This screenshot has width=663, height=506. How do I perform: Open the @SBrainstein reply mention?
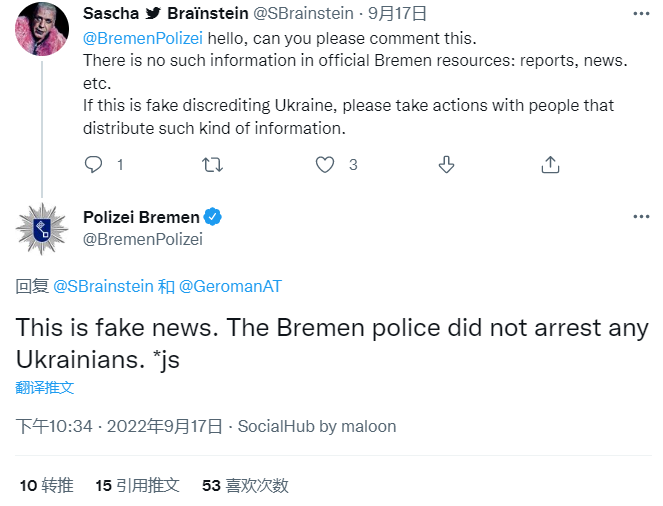103,286
